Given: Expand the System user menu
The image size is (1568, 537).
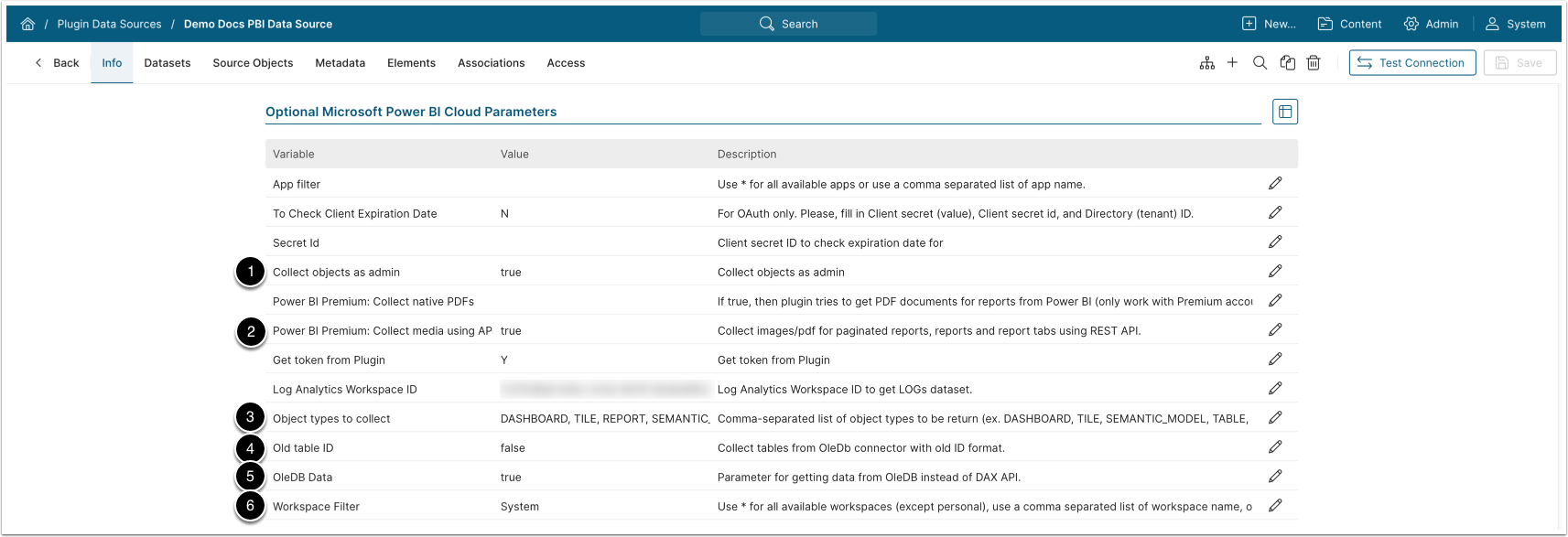Looking at the screenshot, I should (1515, 24).
